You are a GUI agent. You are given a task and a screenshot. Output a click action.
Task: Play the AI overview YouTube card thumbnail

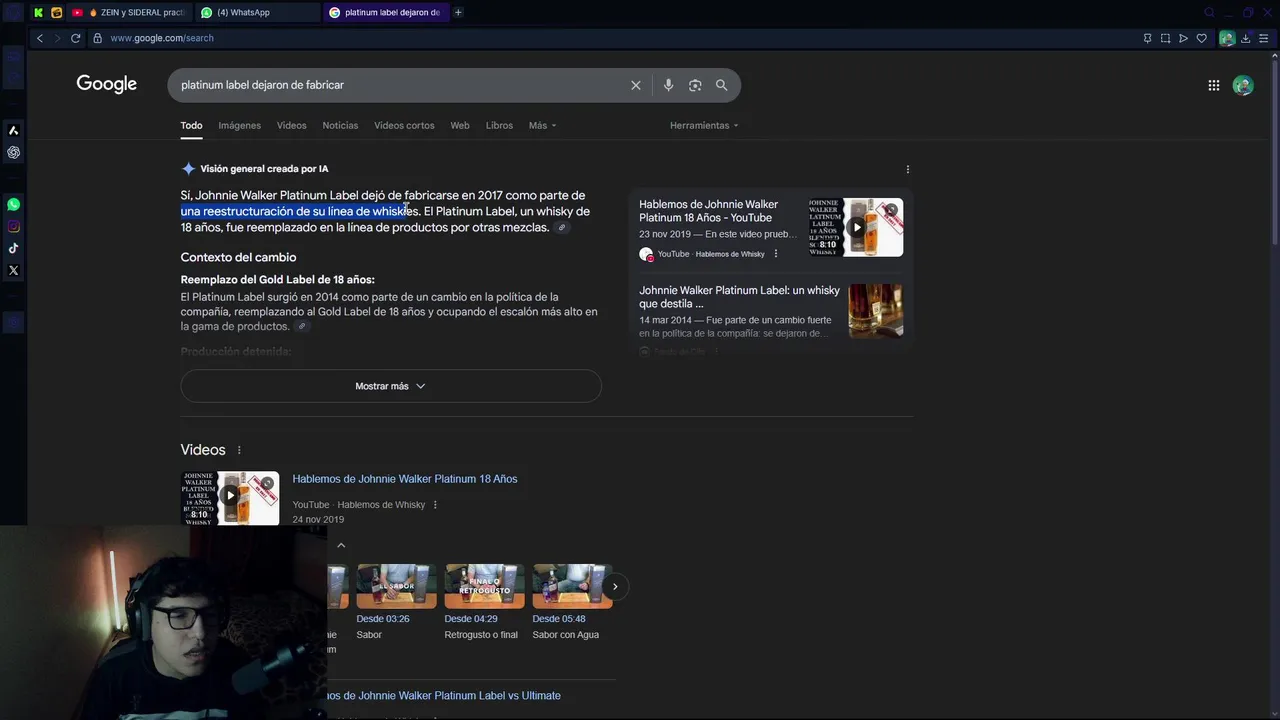[x=856, y=227]
